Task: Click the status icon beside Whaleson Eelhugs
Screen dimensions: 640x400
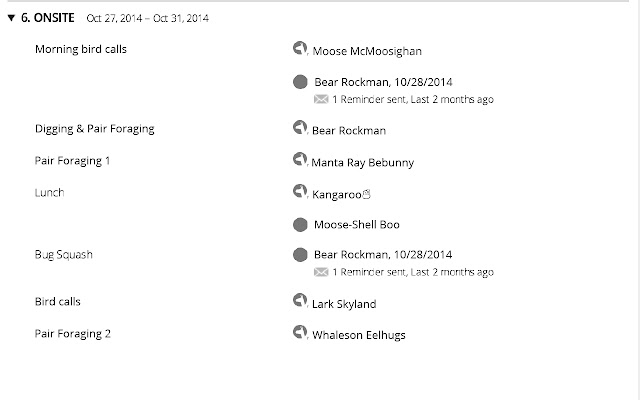Action: [300, 332]
